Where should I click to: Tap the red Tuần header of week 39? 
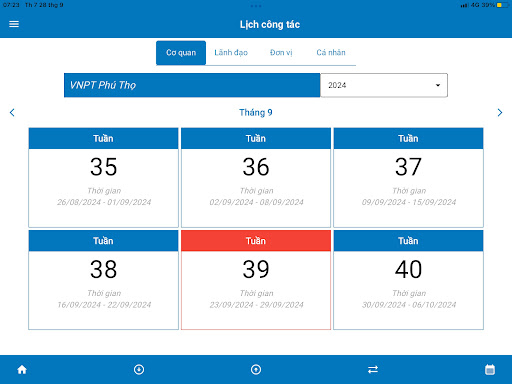point(256,241)
